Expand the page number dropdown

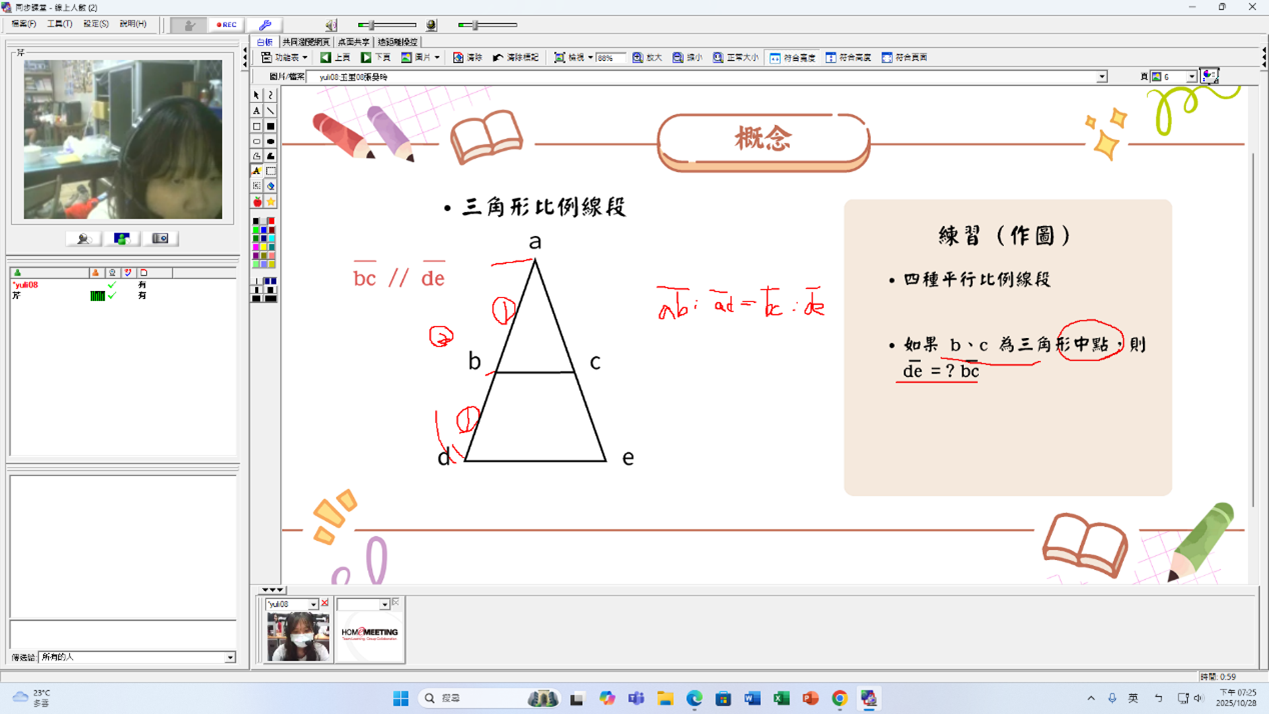click(1191, 77)
